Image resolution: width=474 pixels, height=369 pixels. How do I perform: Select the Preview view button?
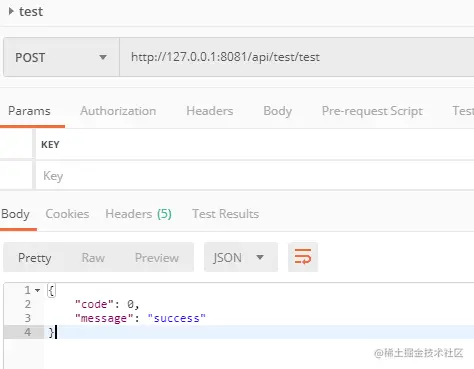tap(157, 258)
